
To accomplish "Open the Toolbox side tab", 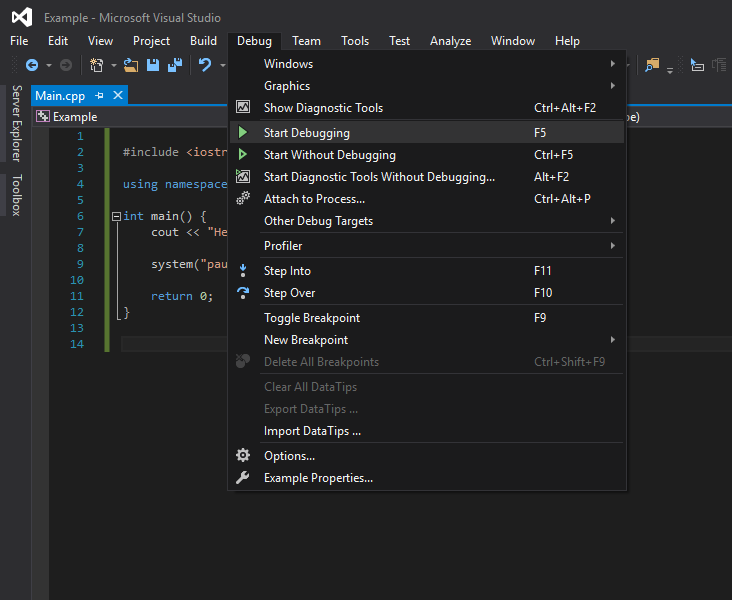I will tap(16, 195).
